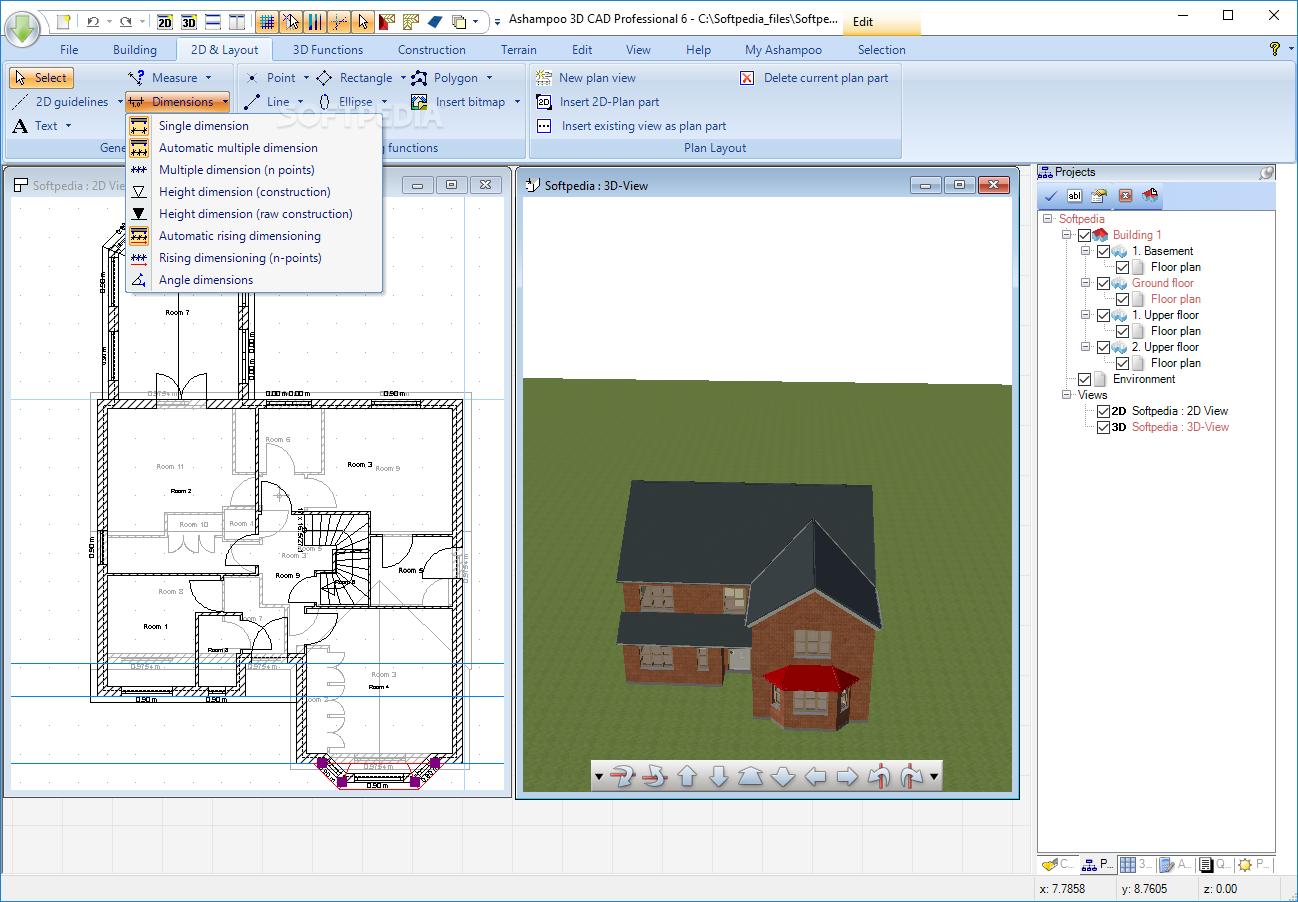Tile windows vertically icon

(236, 21)
